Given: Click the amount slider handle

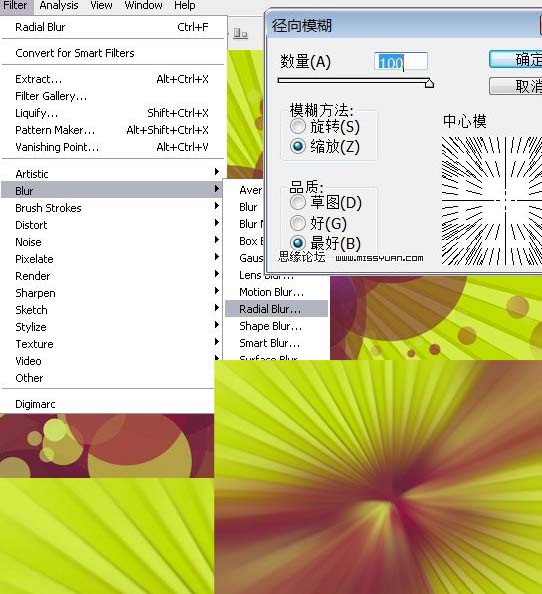Looking at the screenshot, I should click(x=429, y=83).
